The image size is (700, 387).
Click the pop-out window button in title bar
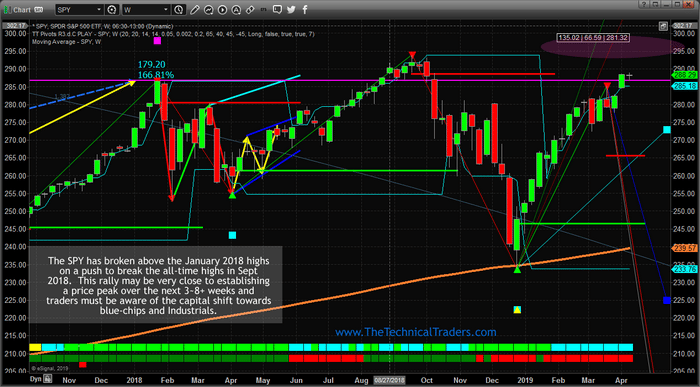(654, 4)
